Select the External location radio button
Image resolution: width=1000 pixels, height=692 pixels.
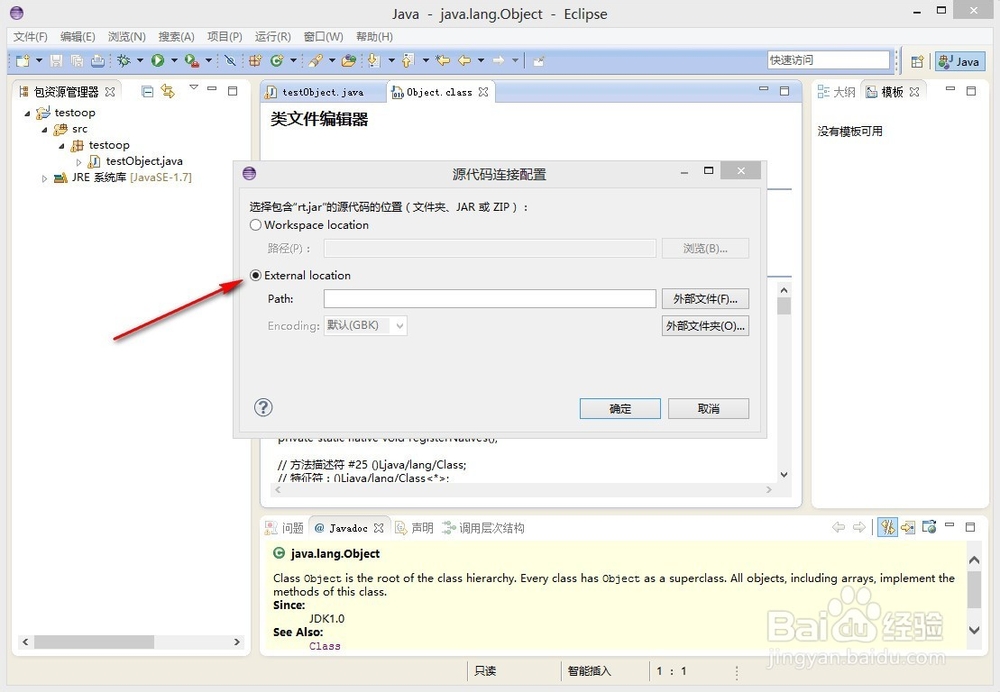(x=256, y=275)
